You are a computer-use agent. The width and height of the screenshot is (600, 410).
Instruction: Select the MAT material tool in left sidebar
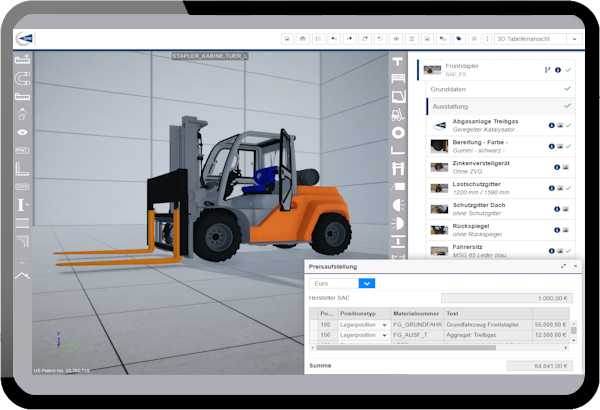23,150
